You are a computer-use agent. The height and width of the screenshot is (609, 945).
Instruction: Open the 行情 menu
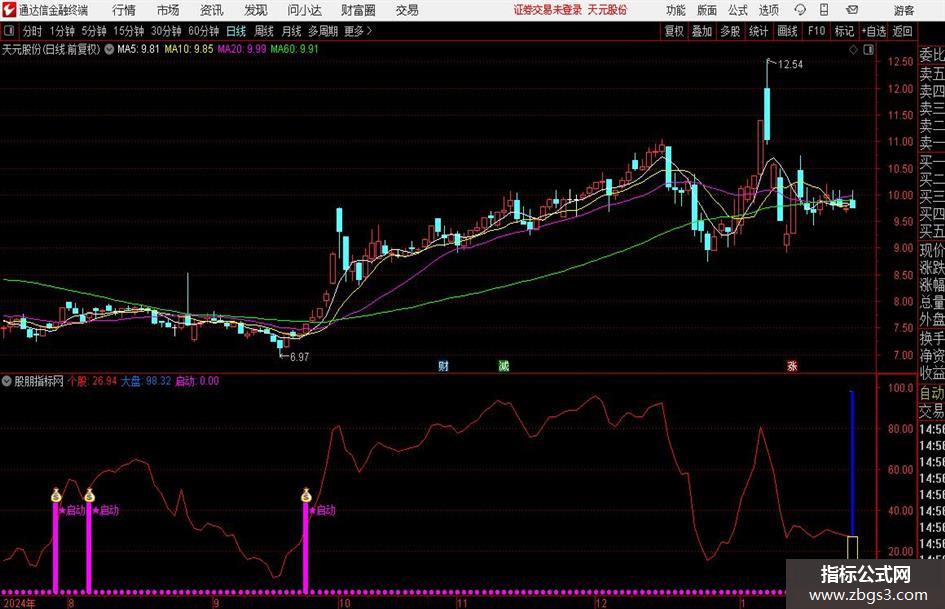pos(124,10)
